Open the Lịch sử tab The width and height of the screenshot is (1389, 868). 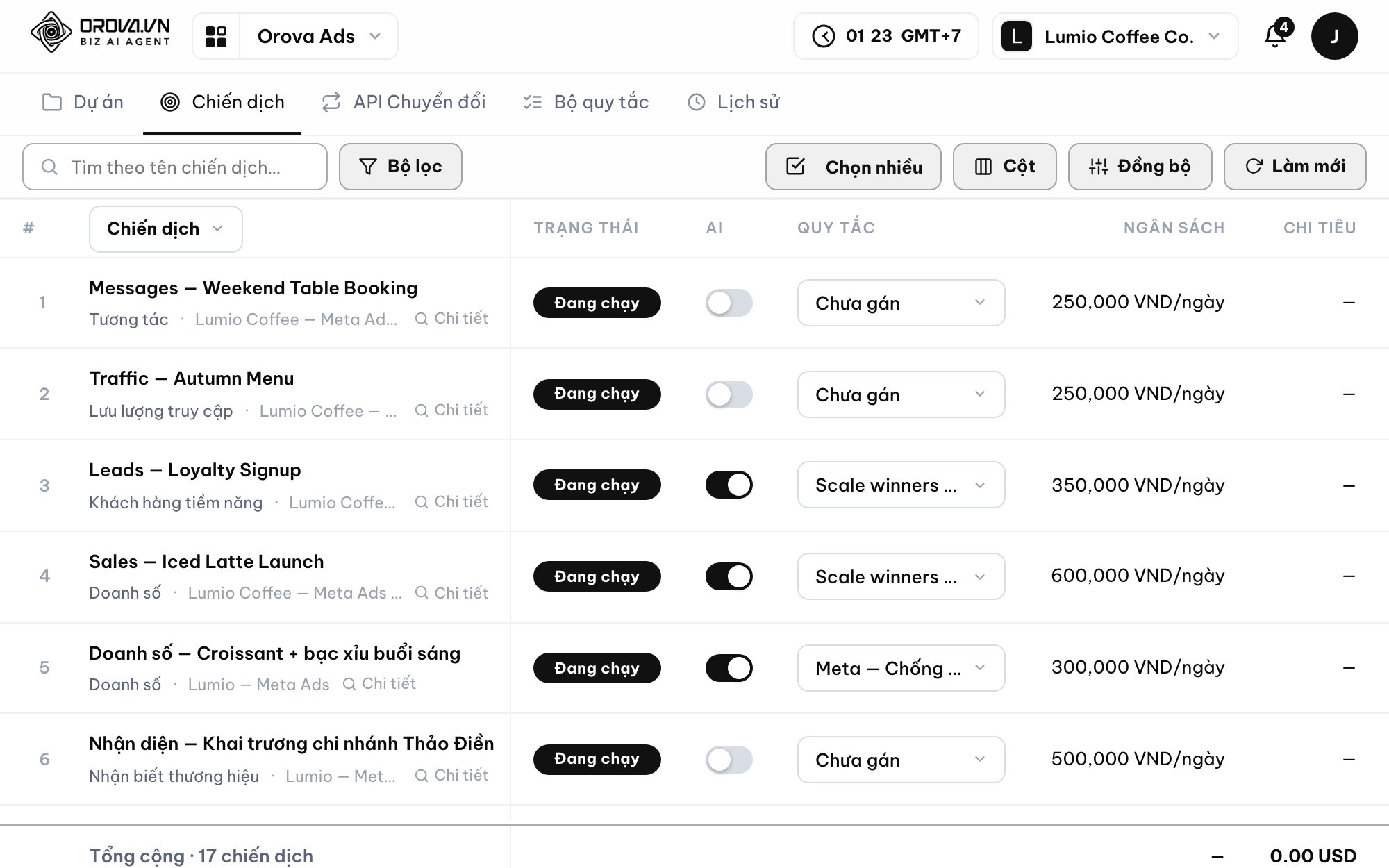[733, 103]
